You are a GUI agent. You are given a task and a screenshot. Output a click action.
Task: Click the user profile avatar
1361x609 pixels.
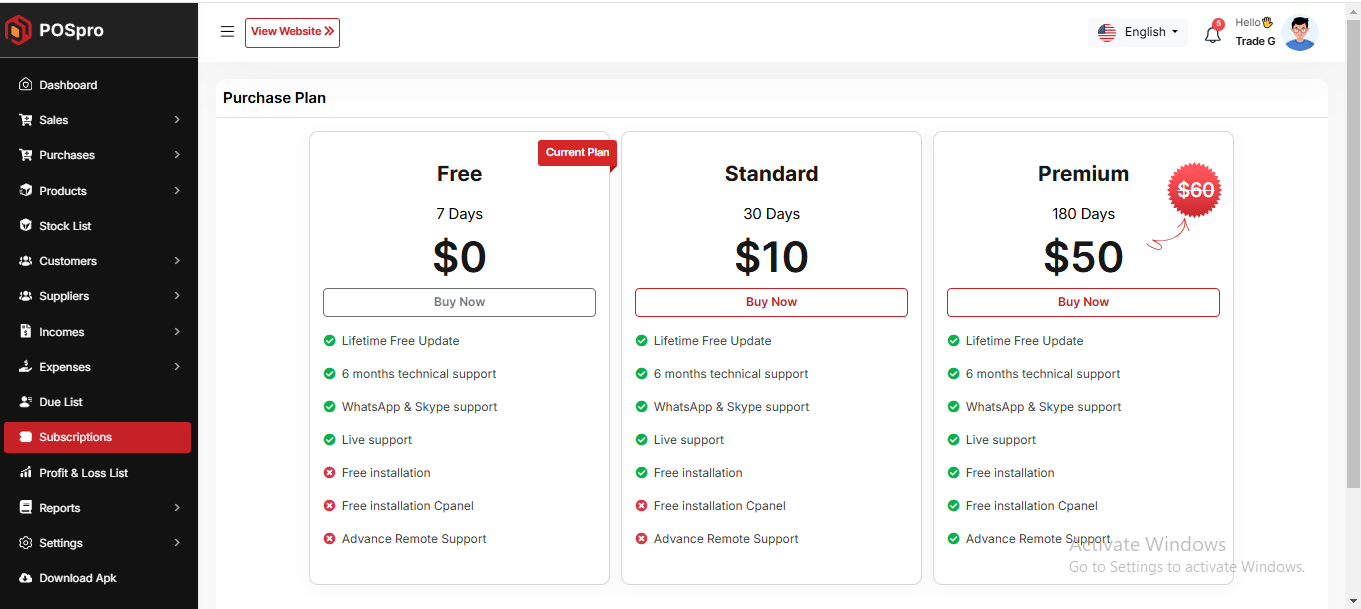click(x=1299, y=33)
